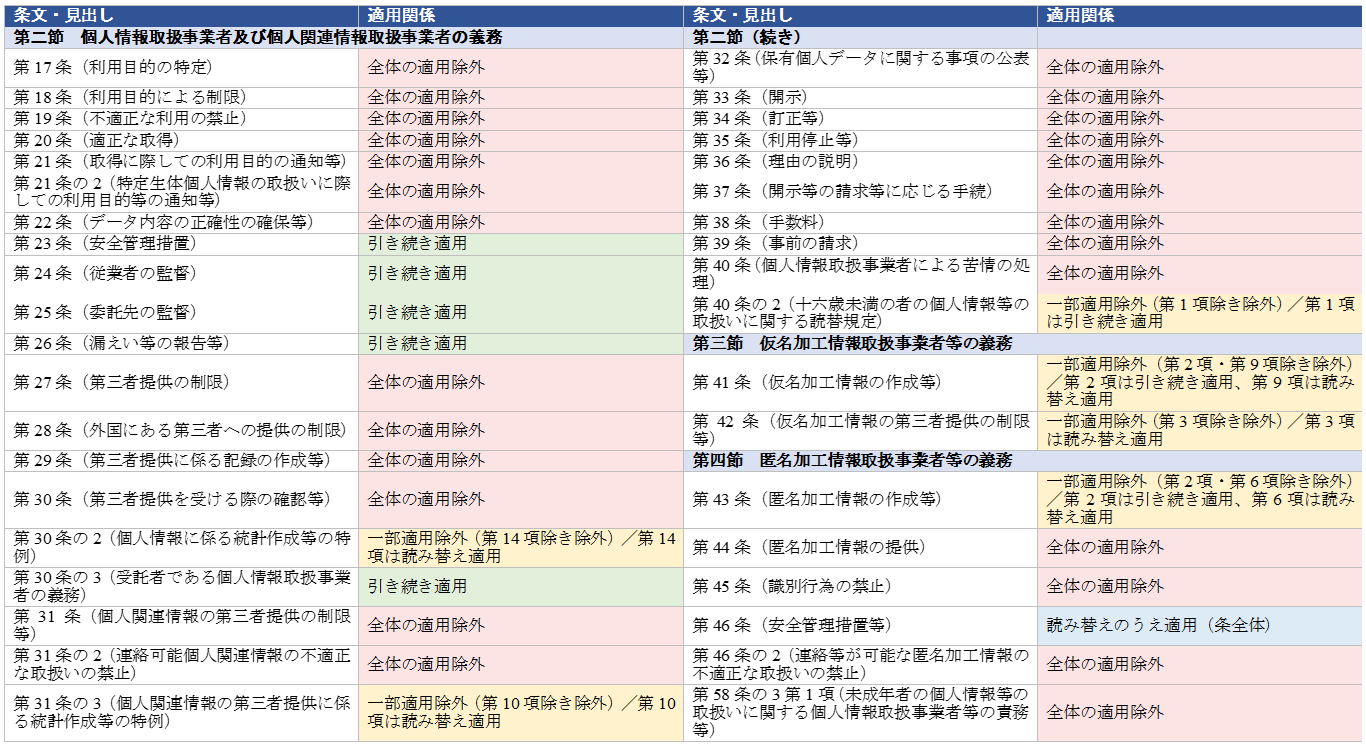Select the 第23条(安全管理措置) cell
This screenshot has width=1366, height=746.
tap(182, 244)
